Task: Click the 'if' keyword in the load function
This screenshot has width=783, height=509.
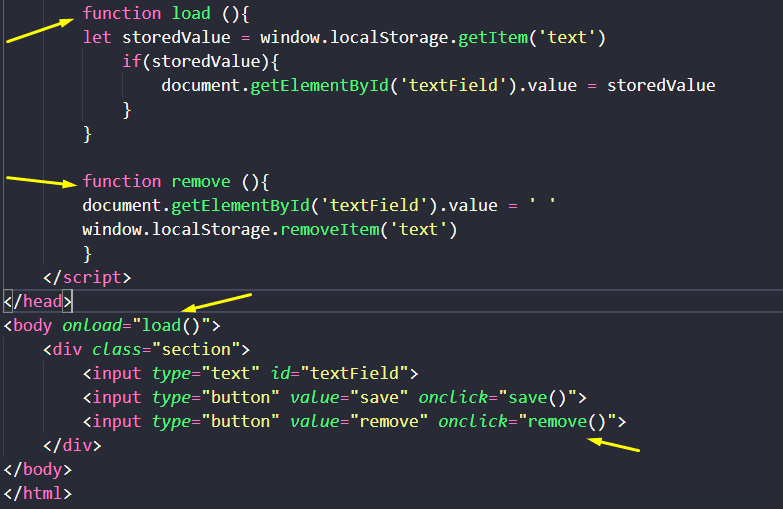Action: (x=131, y=62)
